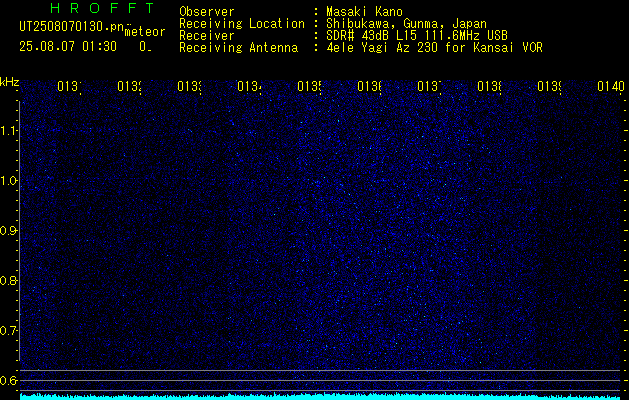Select the file name UT2508070130
Viewport: 629px width, 400px height.
[72, 26]
